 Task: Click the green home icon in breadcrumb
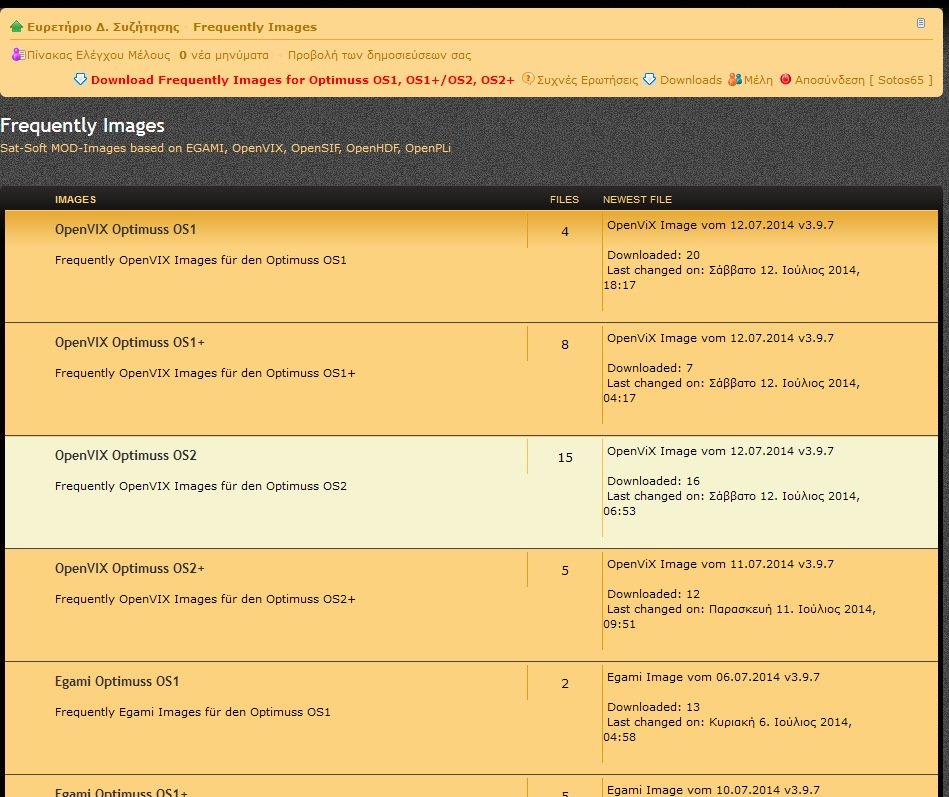tap(16, 27)
